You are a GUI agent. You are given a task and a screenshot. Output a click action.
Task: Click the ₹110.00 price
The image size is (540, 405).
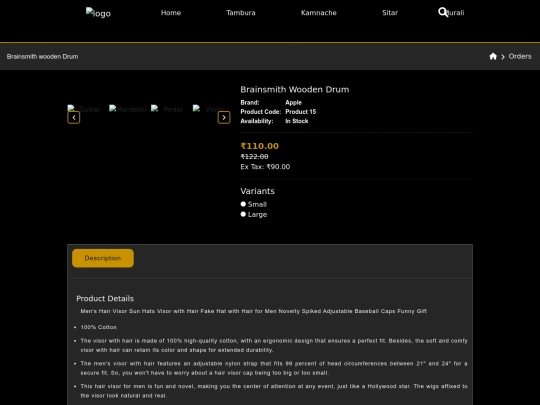pos(260,146)
